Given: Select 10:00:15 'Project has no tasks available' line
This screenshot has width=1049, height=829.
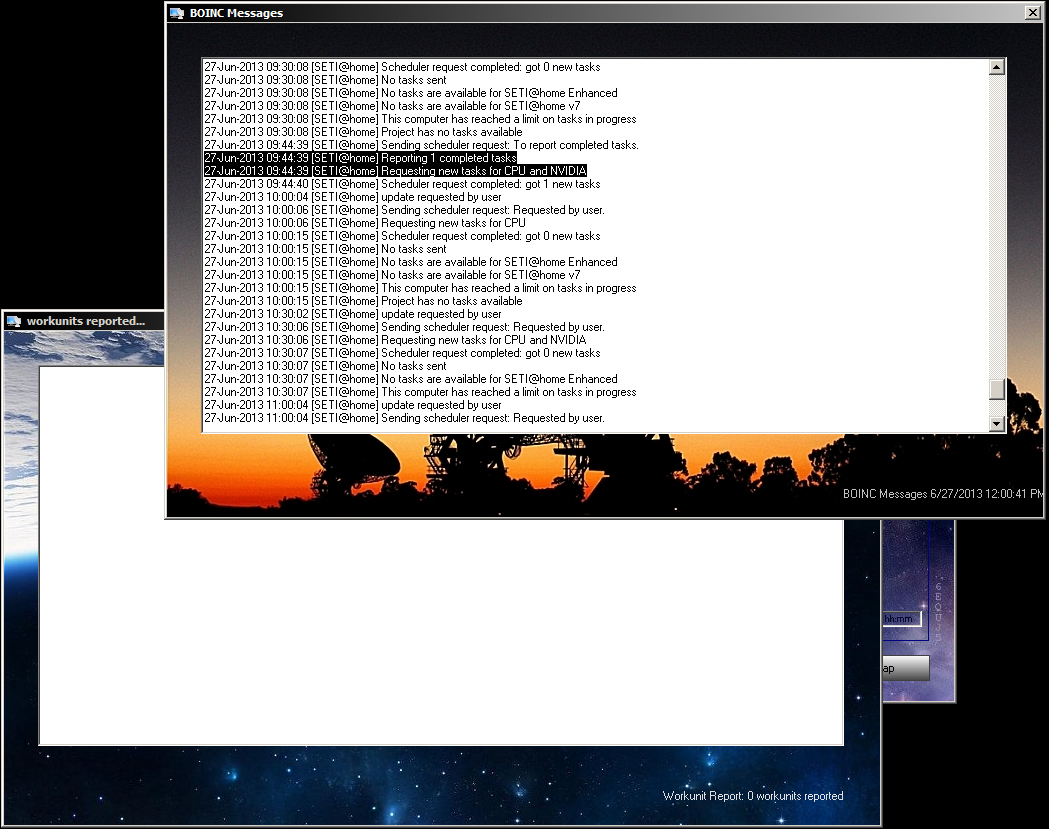Looking at the screenshot, I should [363, 301].
